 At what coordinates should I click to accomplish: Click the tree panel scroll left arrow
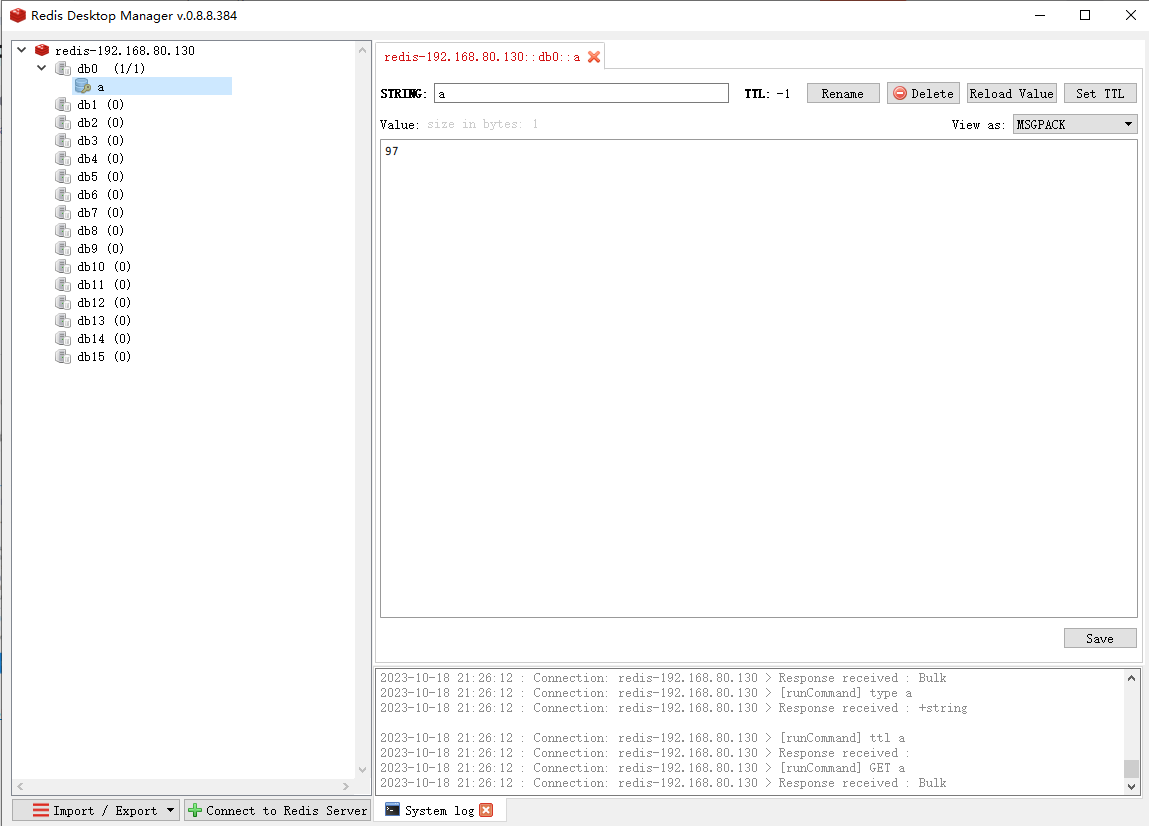tap(20, 786)
